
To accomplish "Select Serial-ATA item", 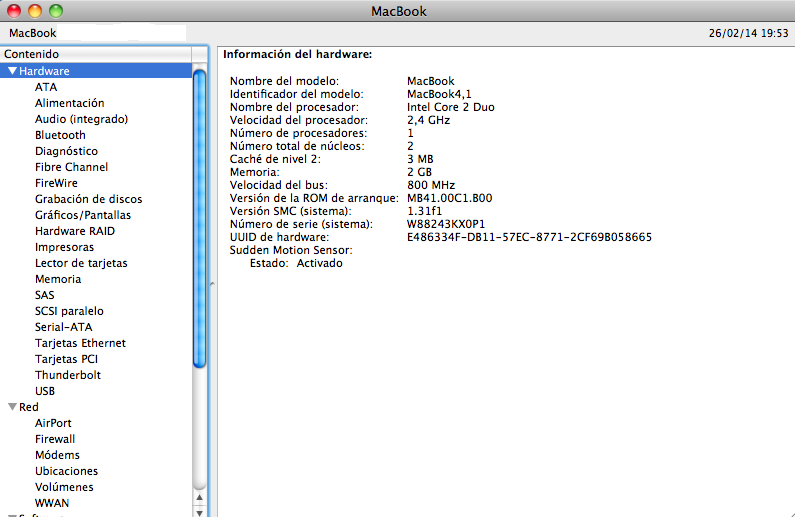I will (x=63, y=327).
